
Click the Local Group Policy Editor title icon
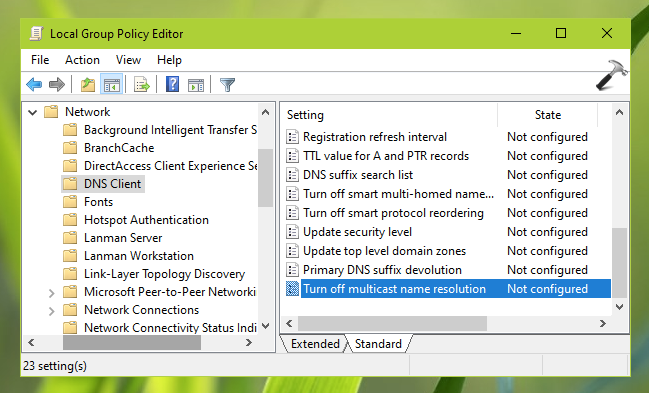coord(36,34)
